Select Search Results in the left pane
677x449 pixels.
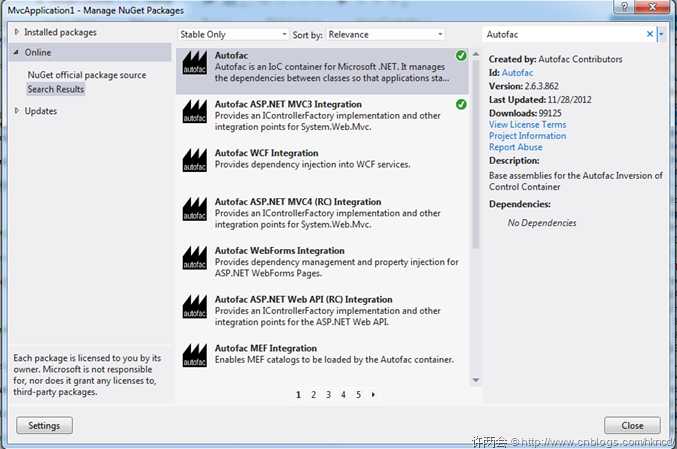click(56, 89)
